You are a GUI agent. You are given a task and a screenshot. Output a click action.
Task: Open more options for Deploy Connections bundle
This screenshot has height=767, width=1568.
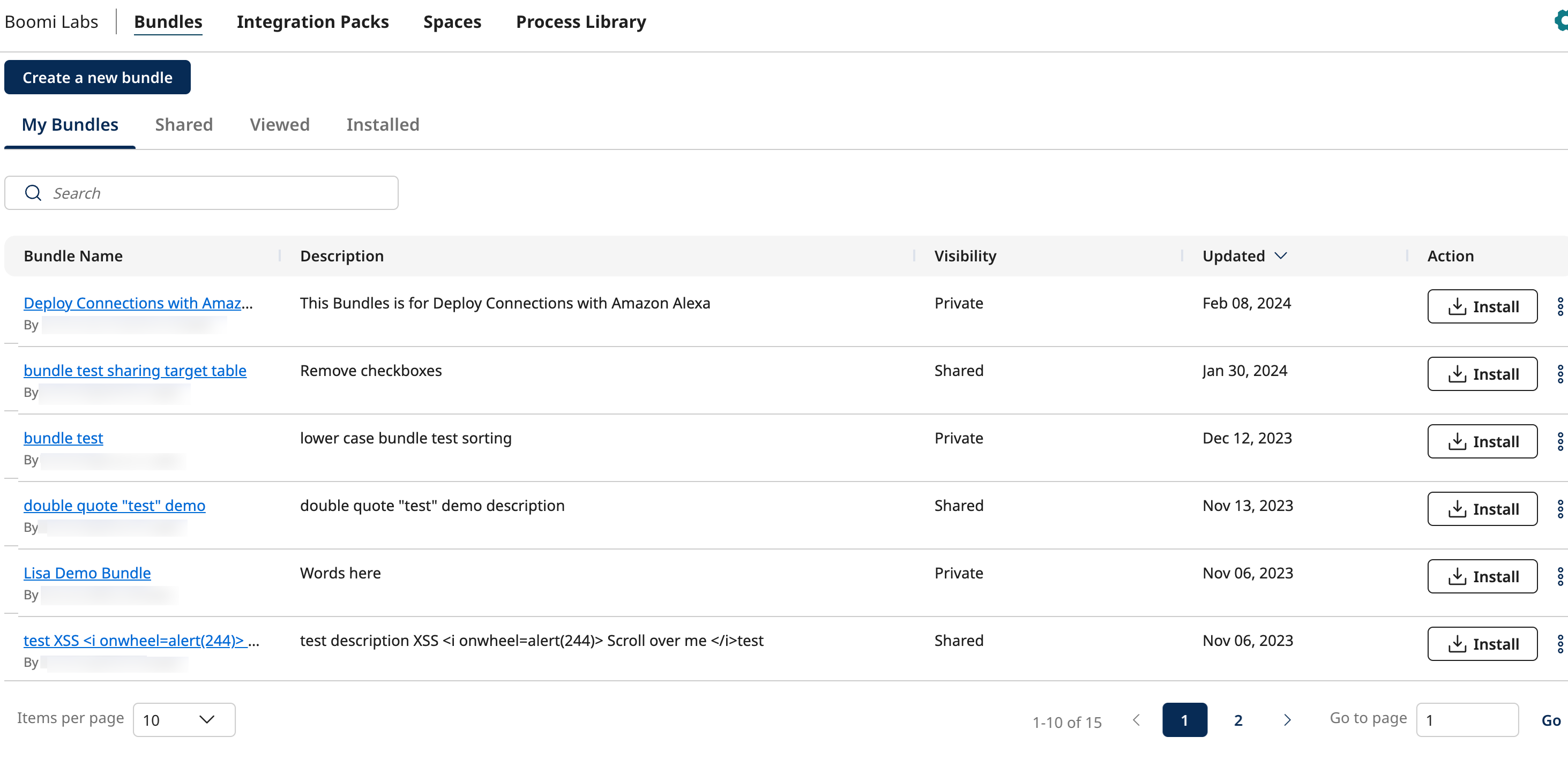pyautogui.click(x=1559, y=306)
